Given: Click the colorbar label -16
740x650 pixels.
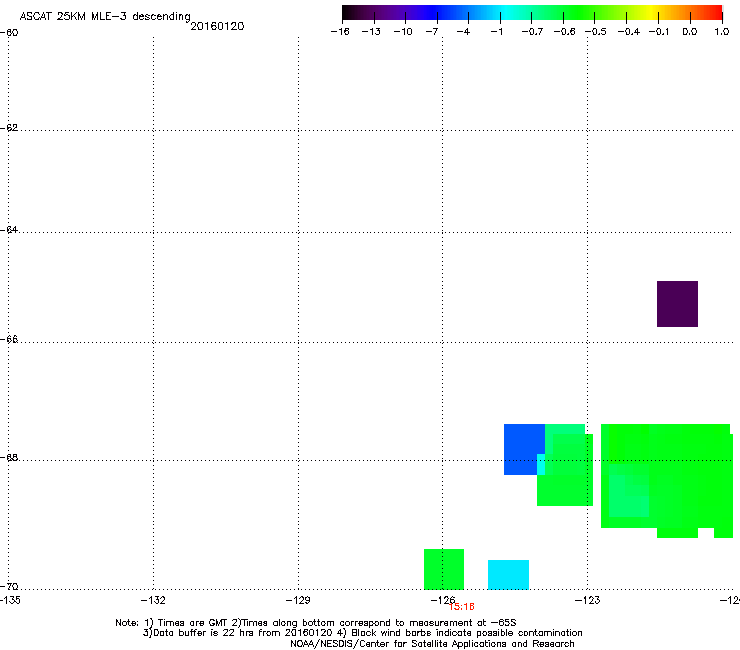Looking at the screenshot, I should (340, 32).
